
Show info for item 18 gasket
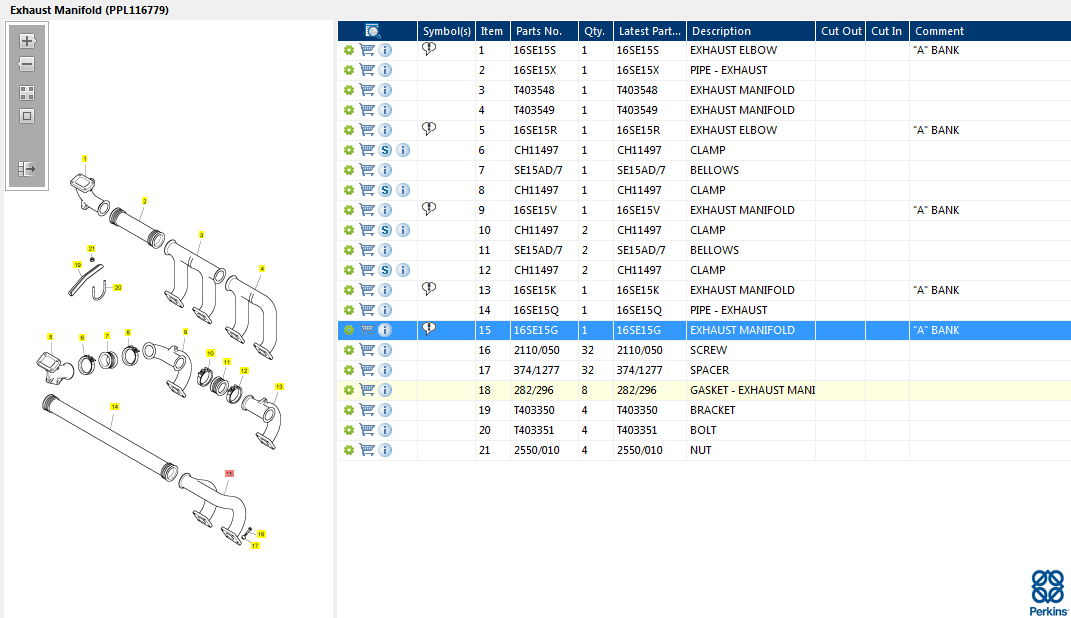click(x=385, y=390)
